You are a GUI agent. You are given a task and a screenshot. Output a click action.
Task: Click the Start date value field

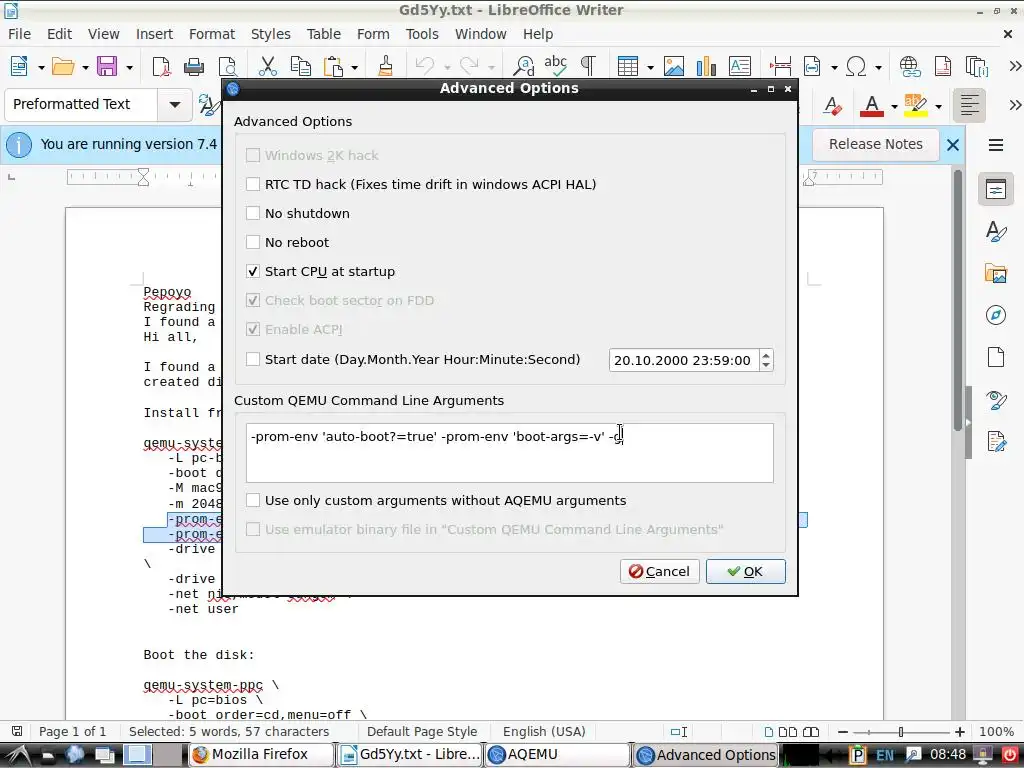pyautogui.click(x=684, y=360)
